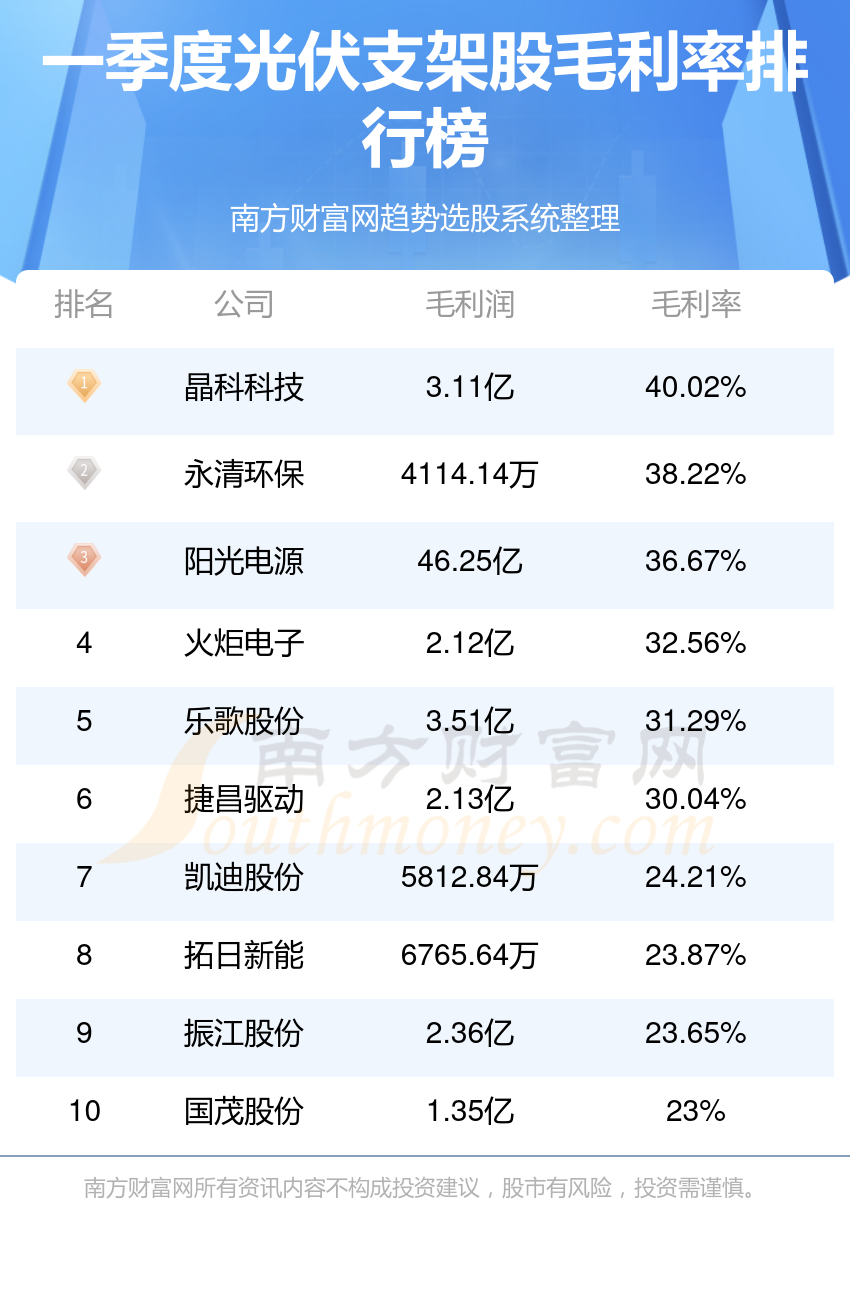Open company 永清环保
Image resolution: width=850 pixels, height=1300 pixels.
[x=244, y=474]
